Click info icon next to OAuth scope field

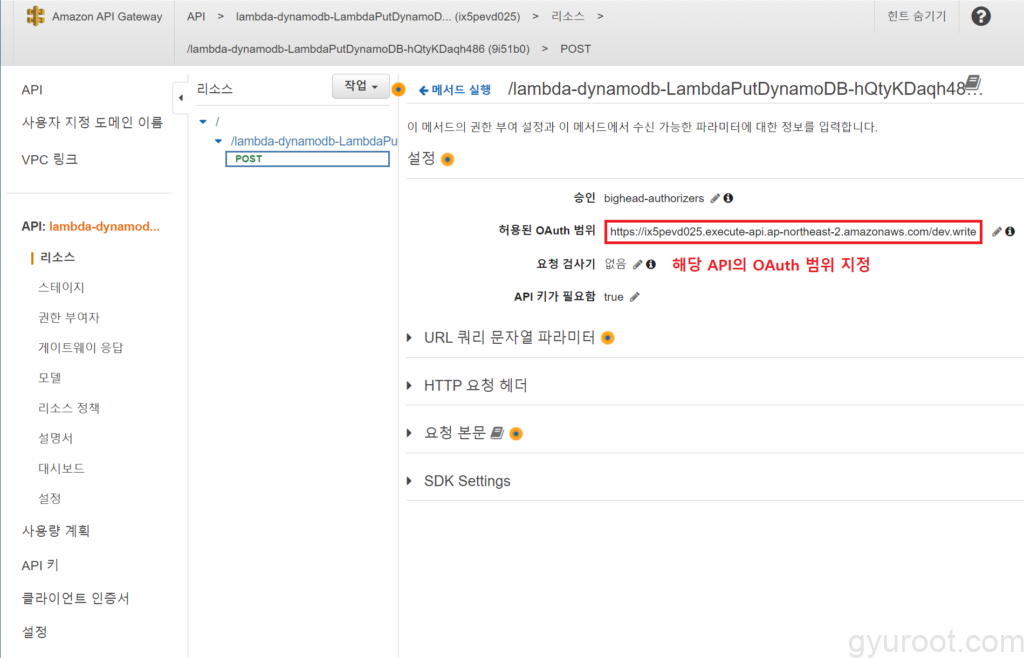1010,231
